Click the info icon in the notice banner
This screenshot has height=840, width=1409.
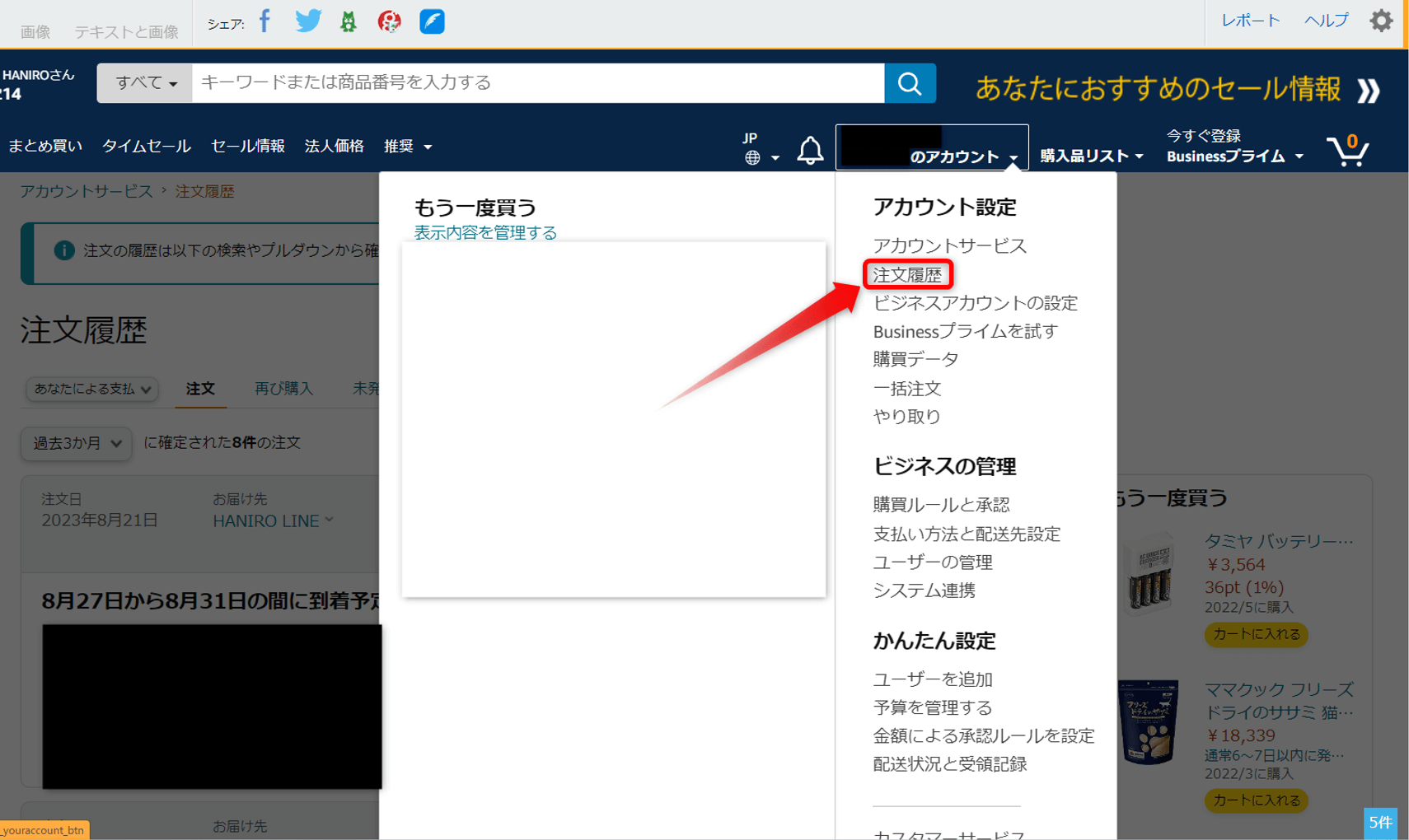63,250
